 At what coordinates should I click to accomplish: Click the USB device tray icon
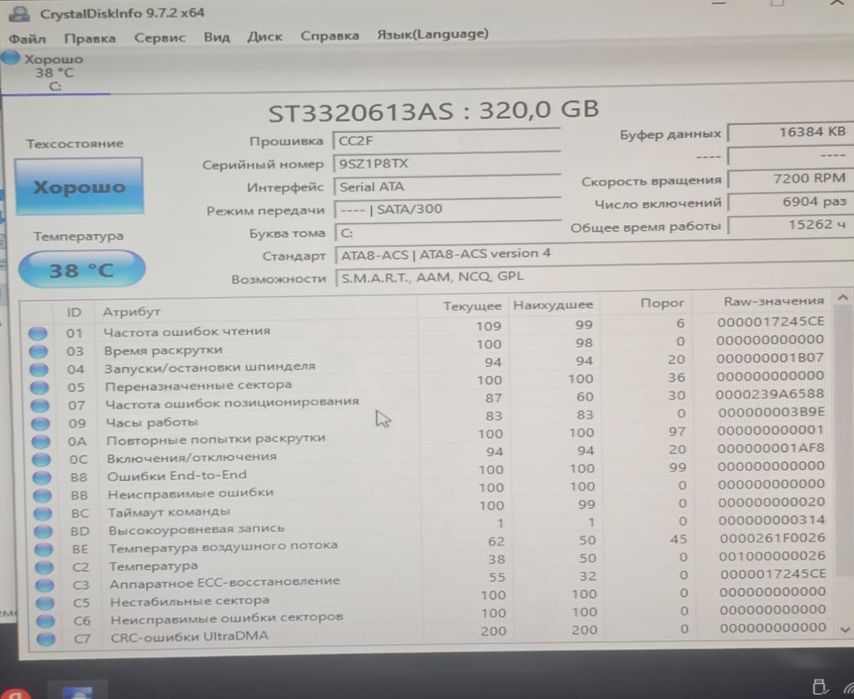coord(818,687)
